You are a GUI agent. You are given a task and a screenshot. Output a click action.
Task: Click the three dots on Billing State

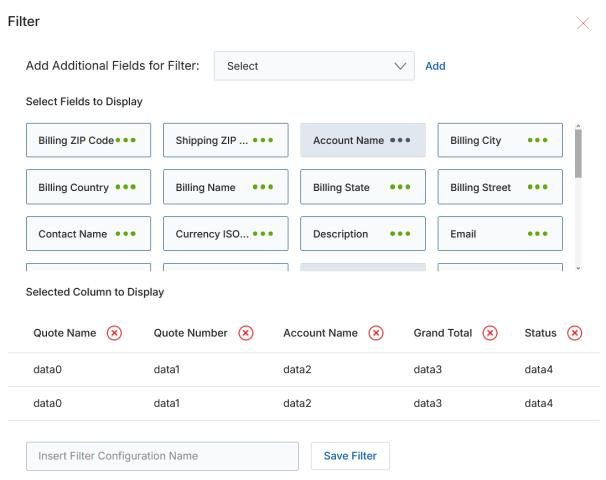point(400,187)
